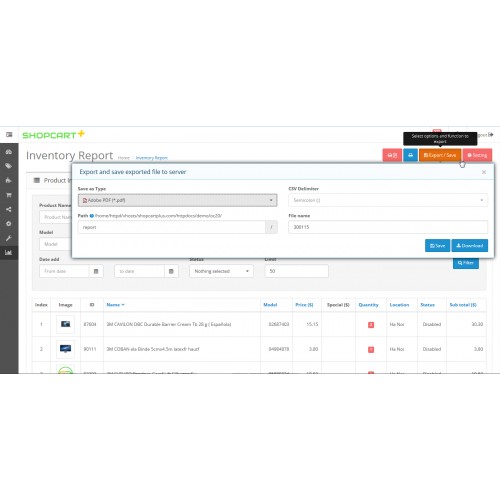The height and width of the screenshot is (500, 500).
Task: Click the Save button in export dialog
Action: [x=437, y=246]
